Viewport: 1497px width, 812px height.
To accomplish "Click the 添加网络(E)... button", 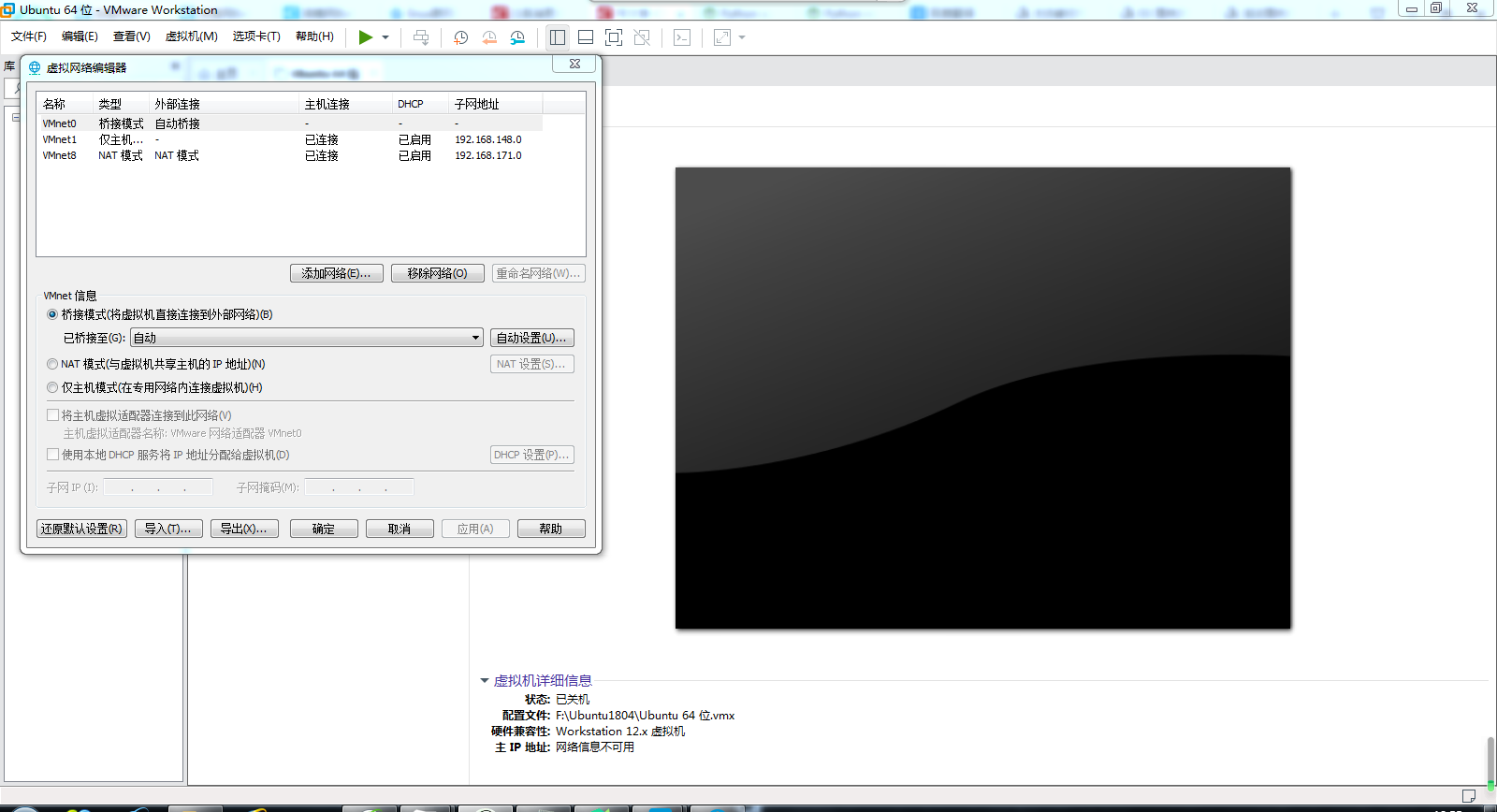I will 336,273.
